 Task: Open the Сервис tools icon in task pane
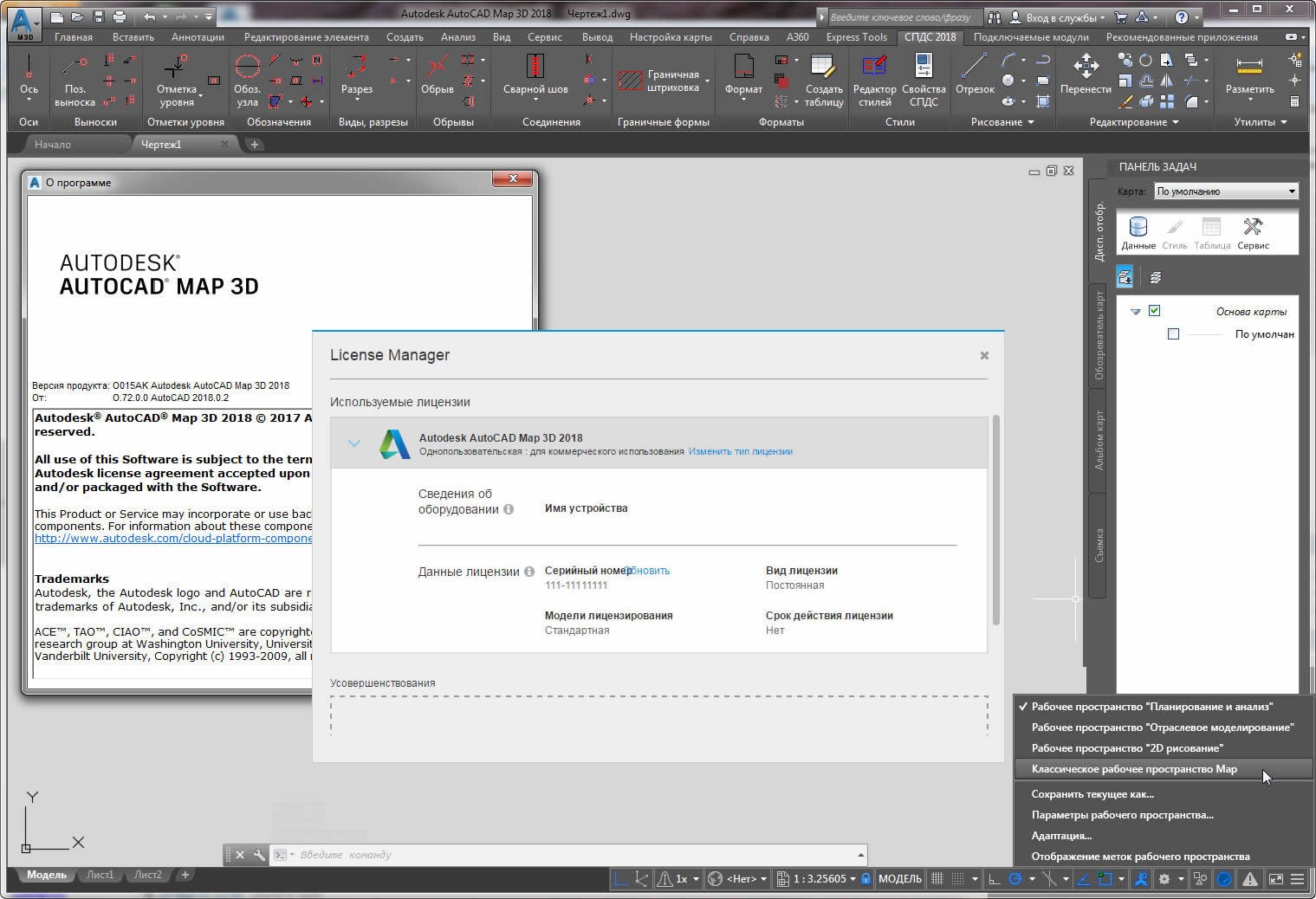1253,233
